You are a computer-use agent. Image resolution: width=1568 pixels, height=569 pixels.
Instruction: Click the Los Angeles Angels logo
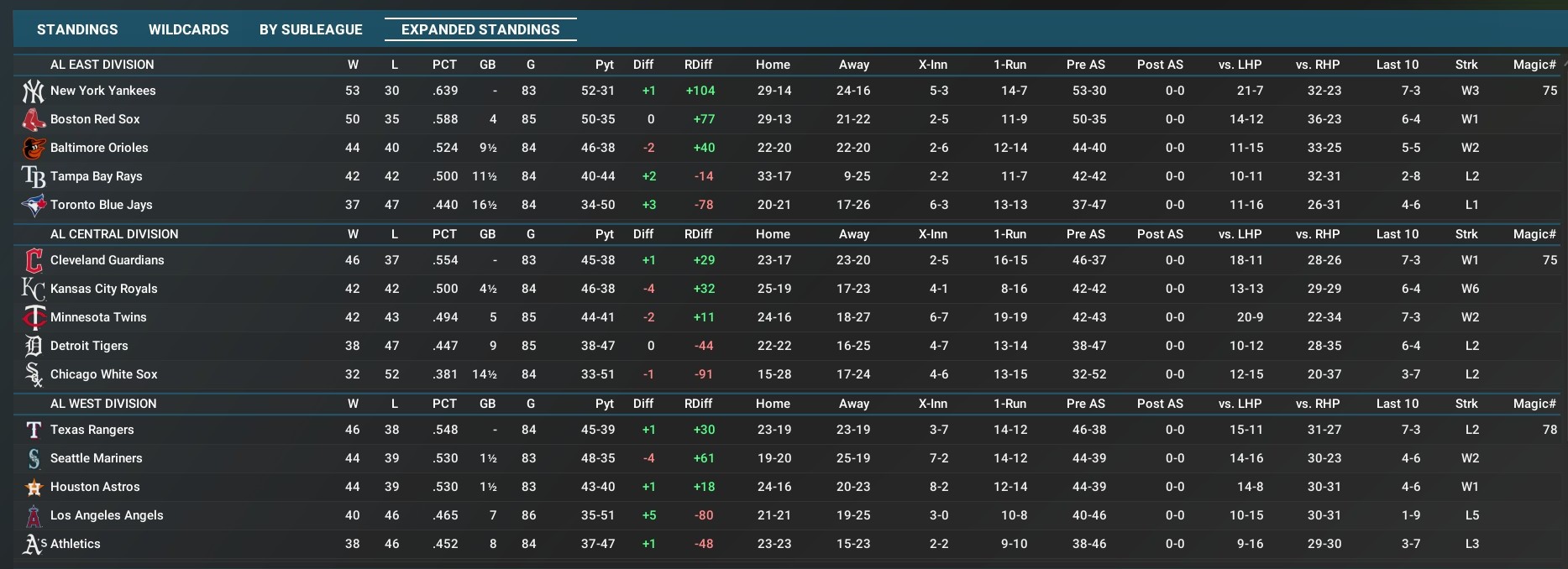33,515
